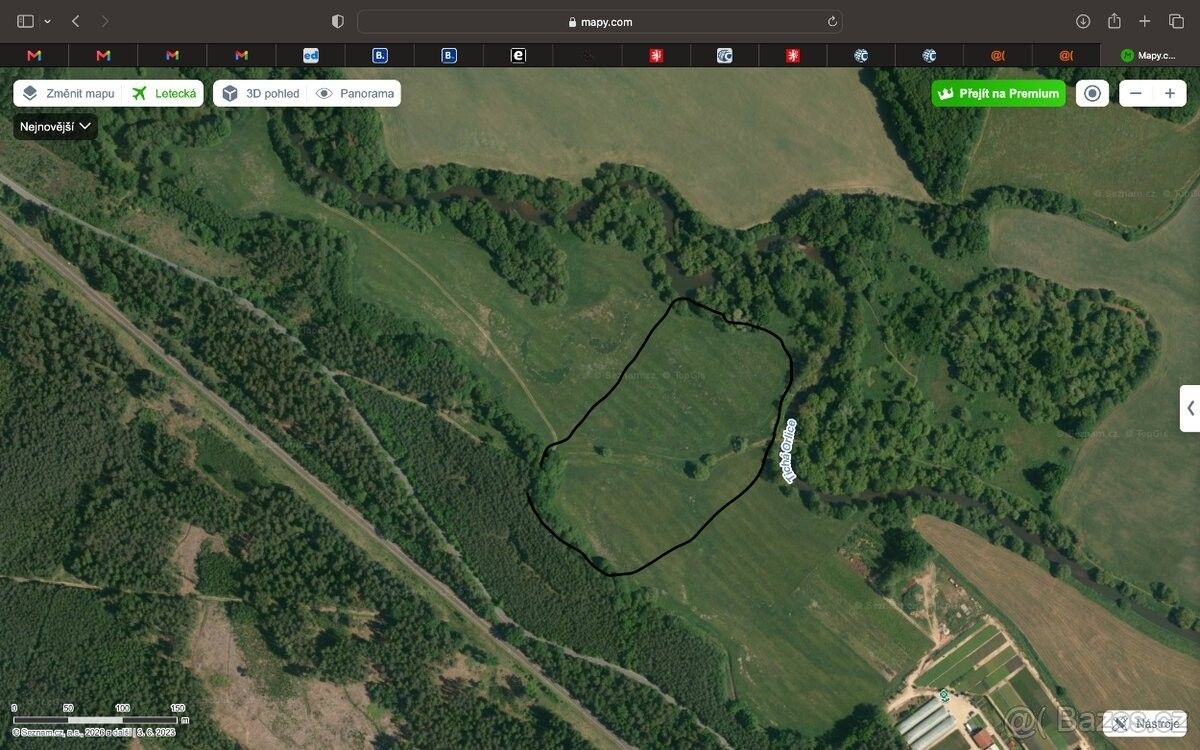The height and width of the screenshot is (750, 1200).
Task: Open the Změnit mapu layer chooser
Action: (68, 93)
